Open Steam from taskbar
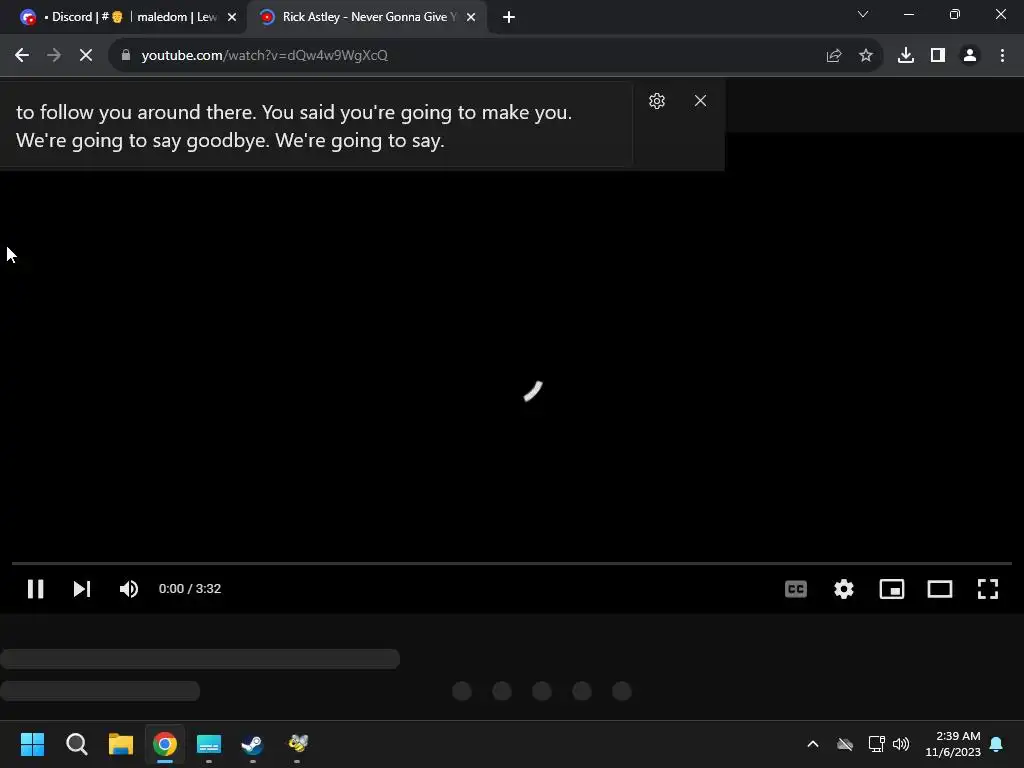 pos(253,744)
